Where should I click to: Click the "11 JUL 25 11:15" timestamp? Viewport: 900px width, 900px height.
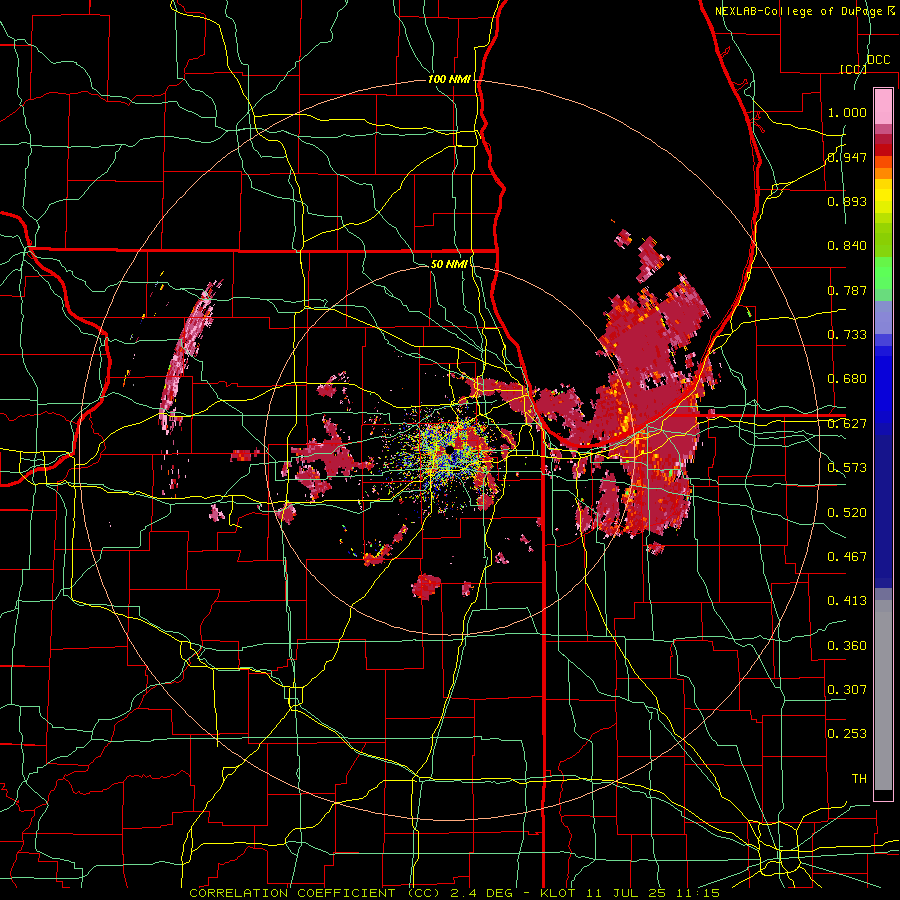[x=653, y=893]
